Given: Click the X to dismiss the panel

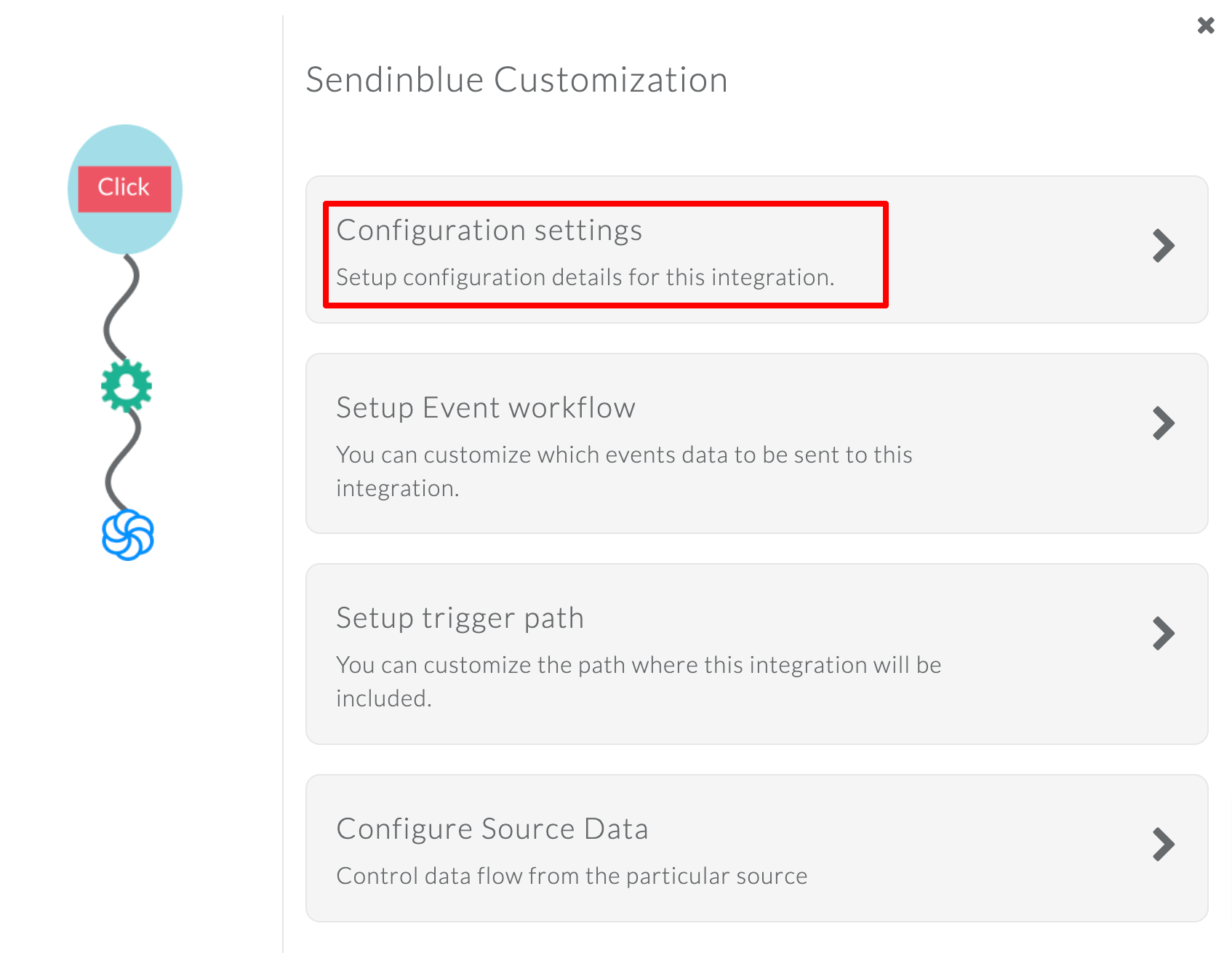Looking at the screenshot, I should pyautogui.click(x=1205, y=25).
